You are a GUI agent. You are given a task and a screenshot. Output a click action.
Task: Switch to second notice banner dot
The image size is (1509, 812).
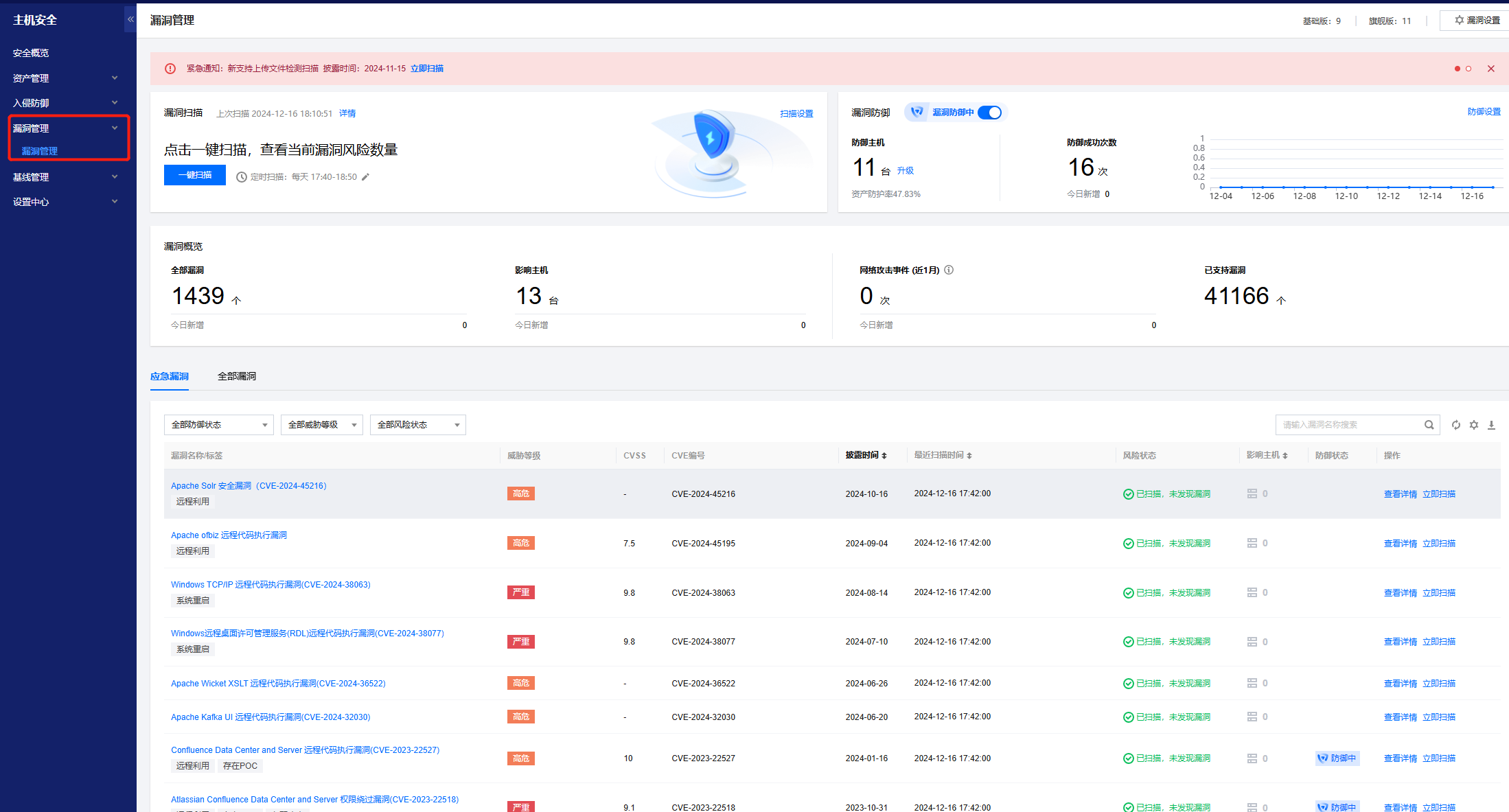coord(1468,69)
